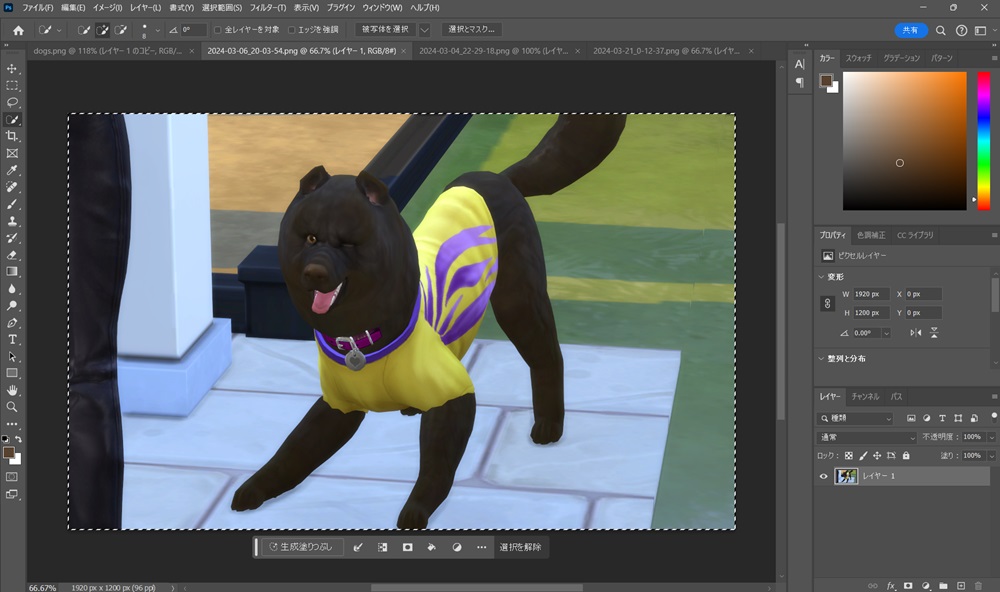Toggle lock all padlock icon
Image resolution: width=1000 pixels, height=592 pixels.
(x=906, y=455)
